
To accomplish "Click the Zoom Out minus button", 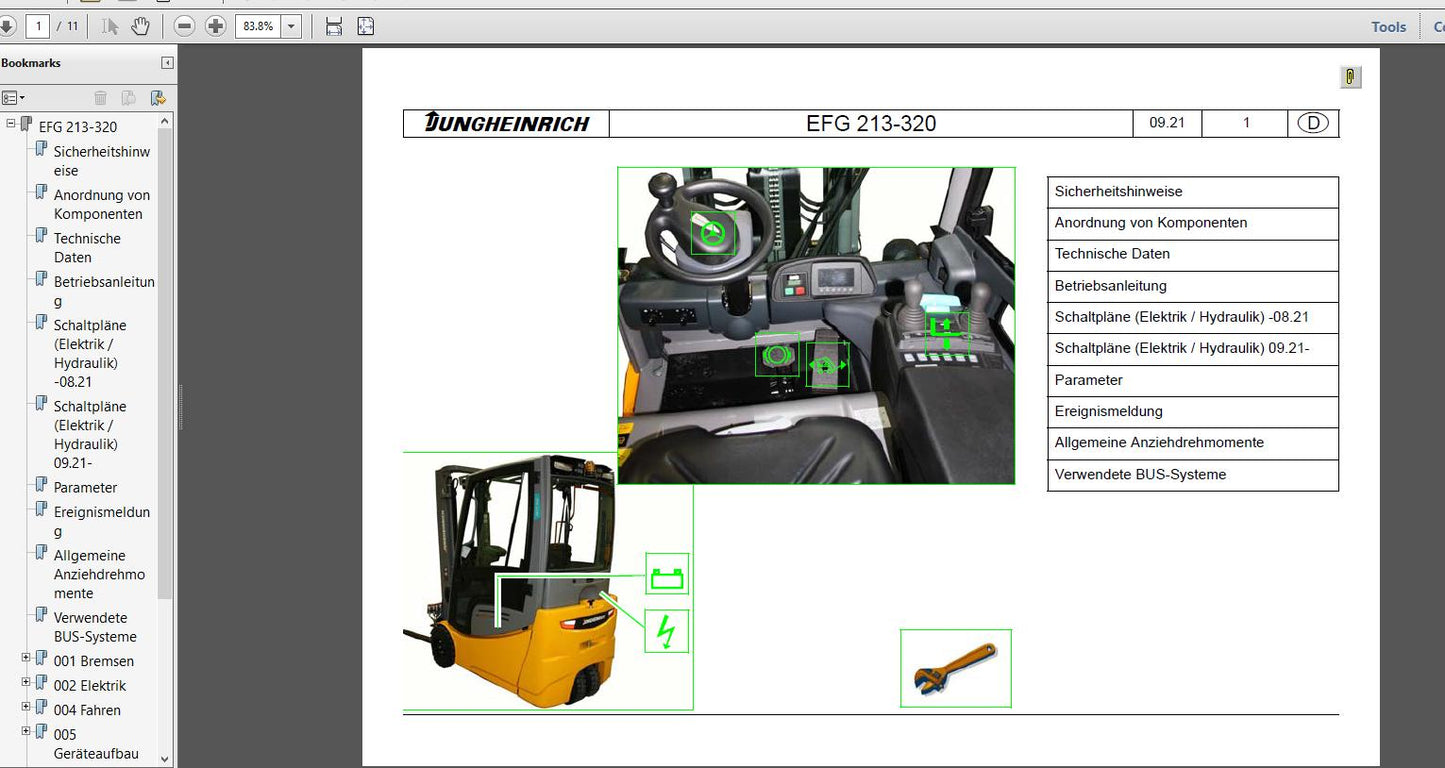I will (184, 26).
